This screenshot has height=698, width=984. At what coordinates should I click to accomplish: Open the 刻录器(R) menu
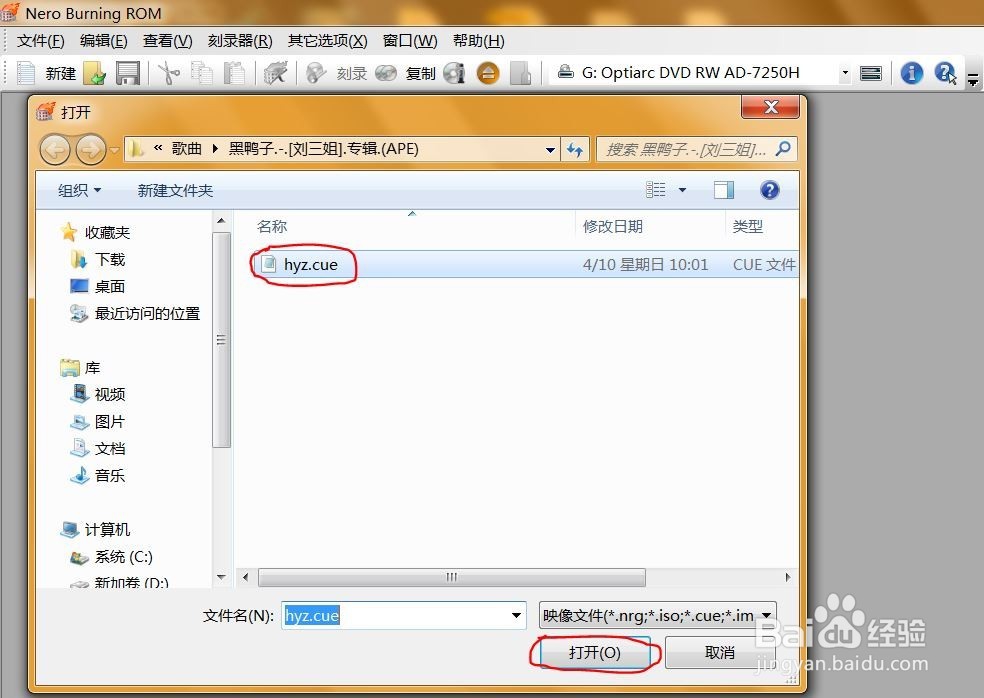pos(240,41)
